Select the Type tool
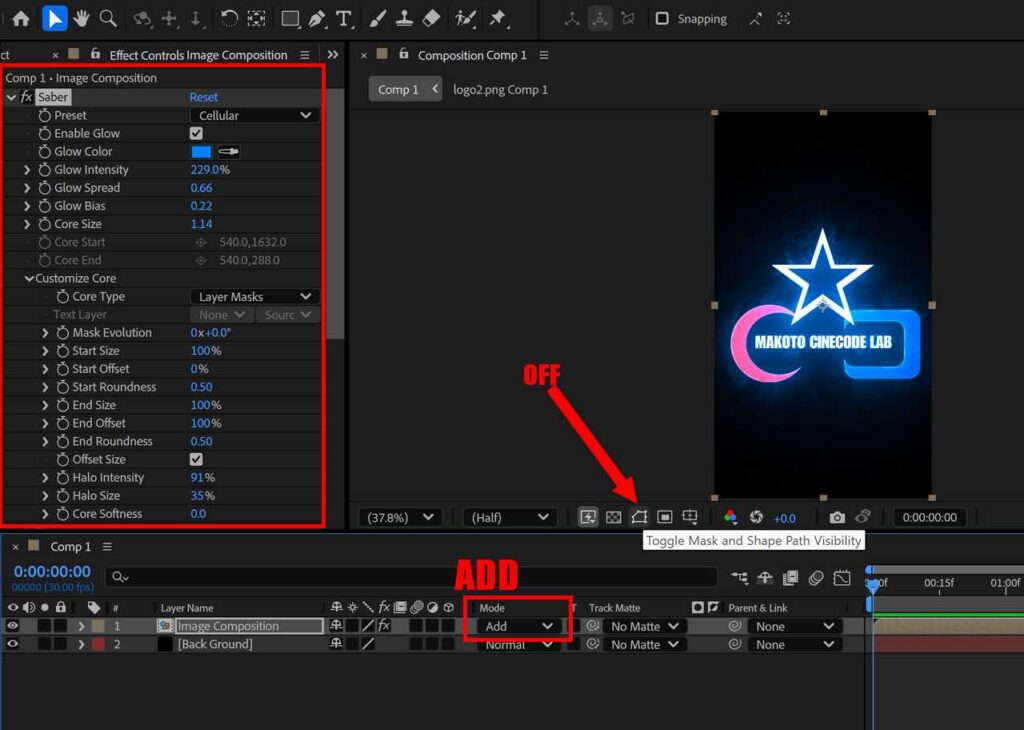1024x730 pixels. 344,18
